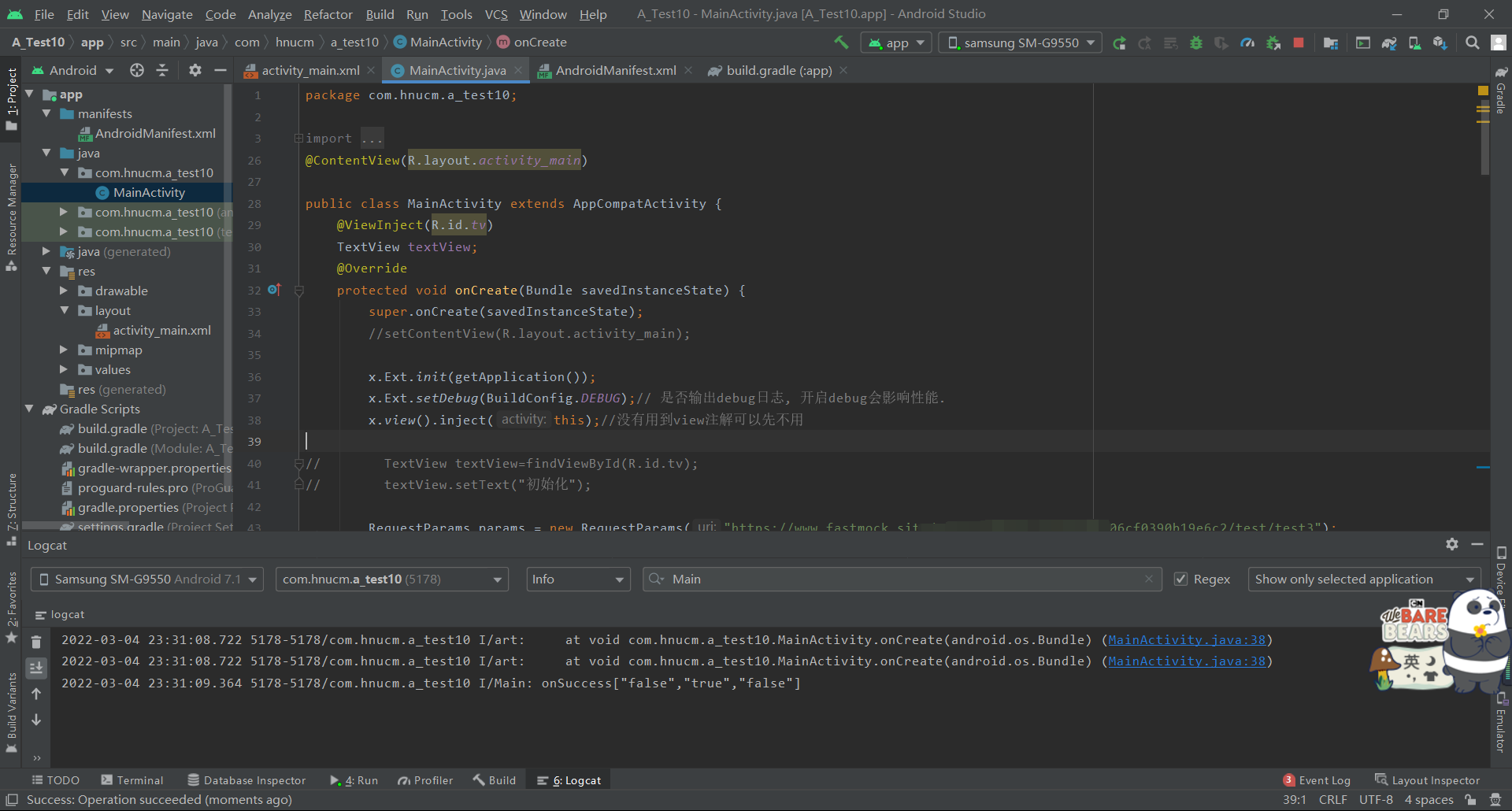Expand the drawable folder
This screenshot has width=1512, height=811.
point(64,291)
